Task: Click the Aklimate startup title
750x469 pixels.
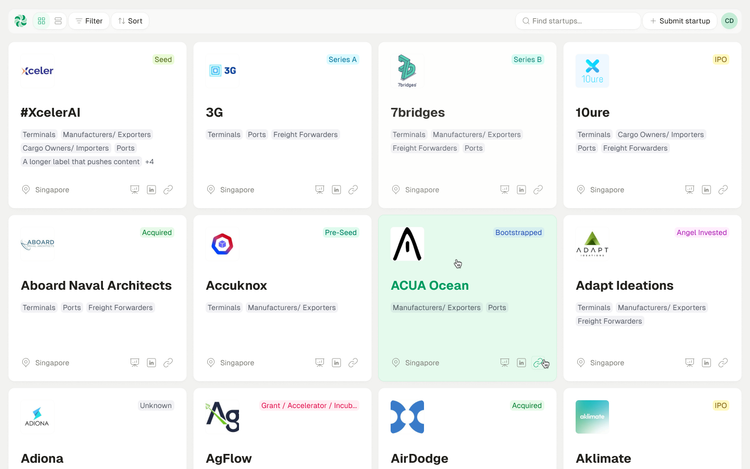Action: pyautogui.click(x=603, y=458)
